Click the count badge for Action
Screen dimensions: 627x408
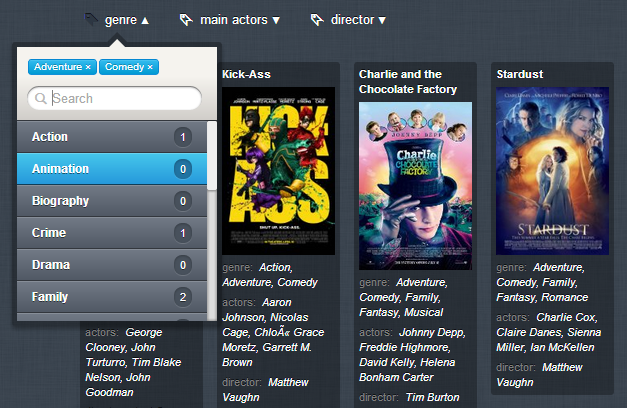pyautogui.click(x=183, y=137)
